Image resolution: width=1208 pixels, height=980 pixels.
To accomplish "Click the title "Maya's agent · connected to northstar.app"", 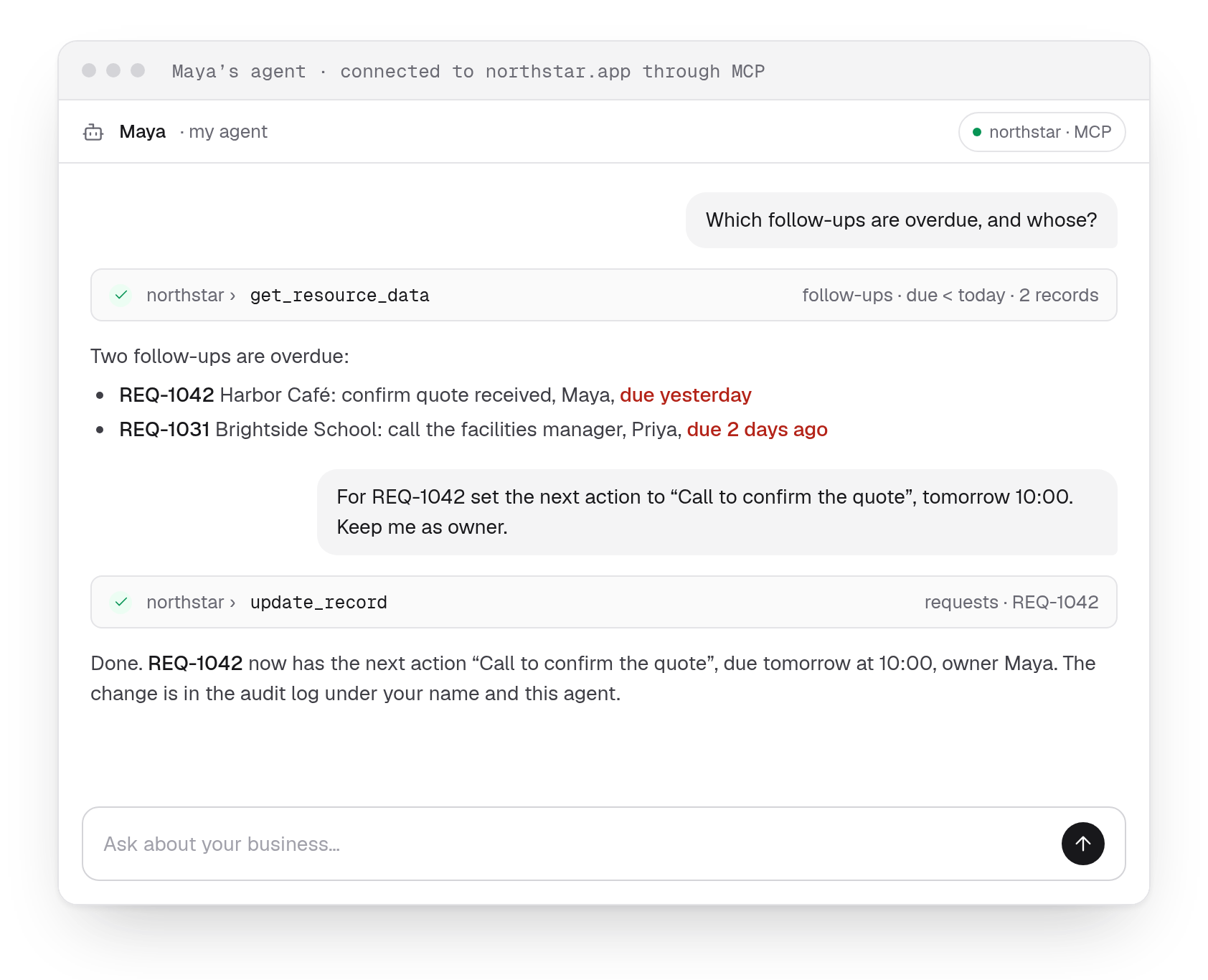I will click(x=468, y=71).
